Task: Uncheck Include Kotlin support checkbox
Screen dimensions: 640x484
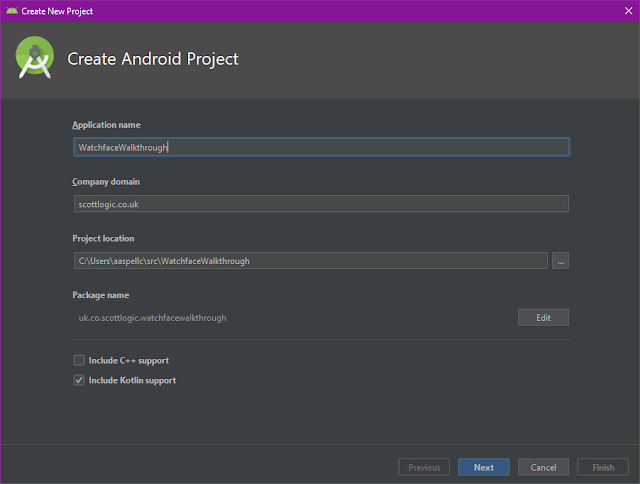Action: click(79, 380)
